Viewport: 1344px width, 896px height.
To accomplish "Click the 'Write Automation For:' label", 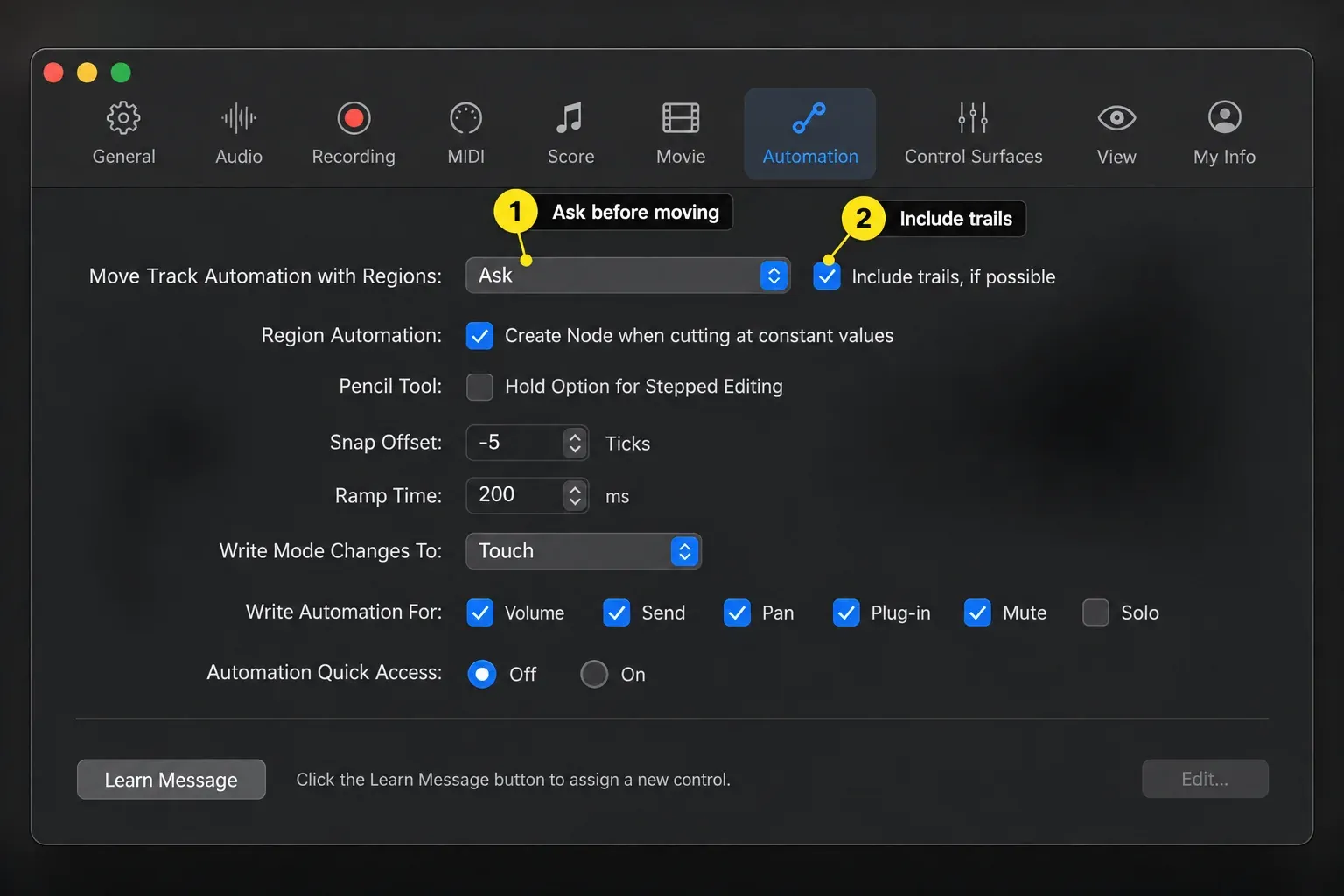I will pos(344,612).
